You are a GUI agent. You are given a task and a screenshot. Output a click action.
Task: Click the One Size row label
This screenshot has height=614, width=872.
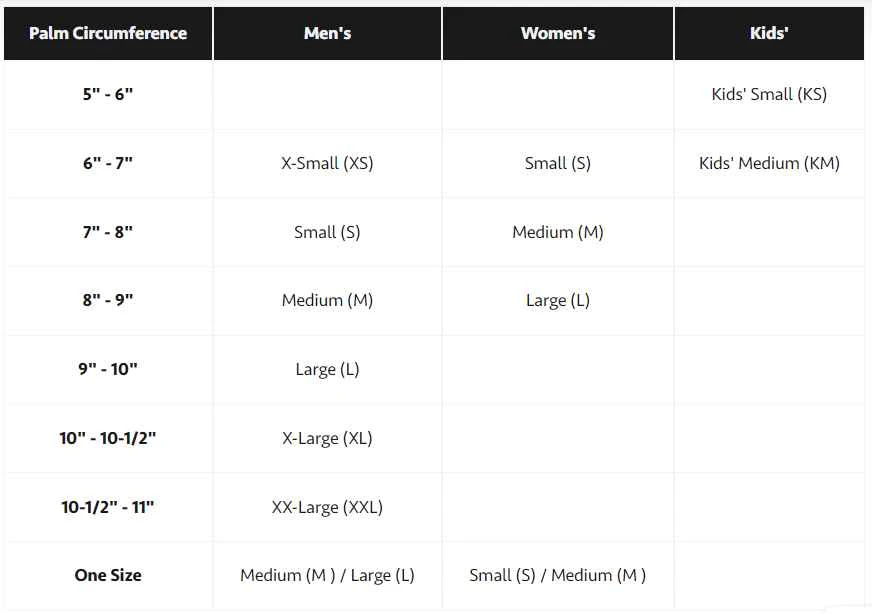click(x=108, y=575)
